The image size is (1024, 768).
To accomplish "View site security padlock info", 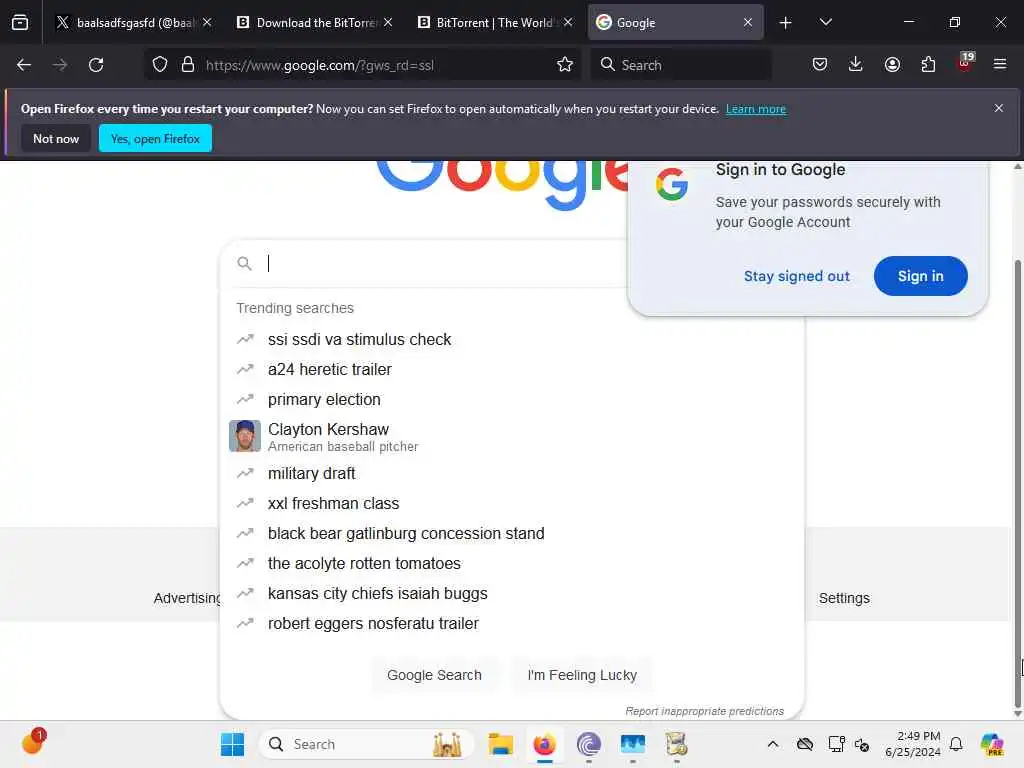I will click(x=187, y=65).
